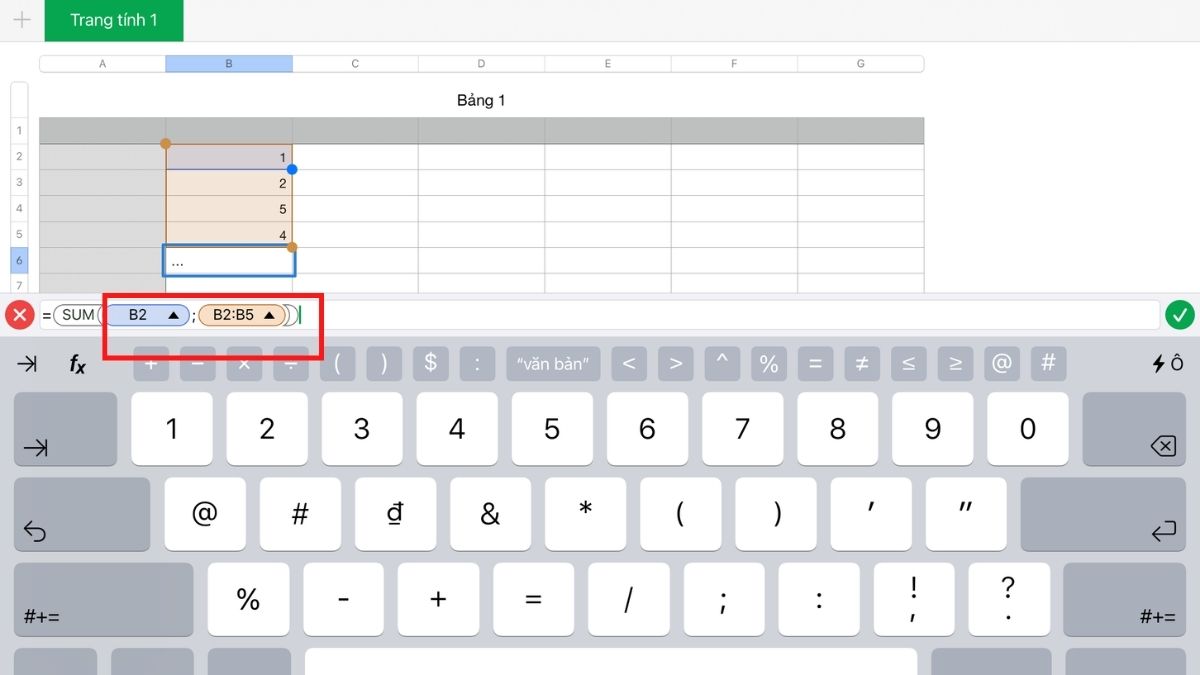Select column A header
1200x675 pixels.
pyautogui.click(x=102, y=64)
